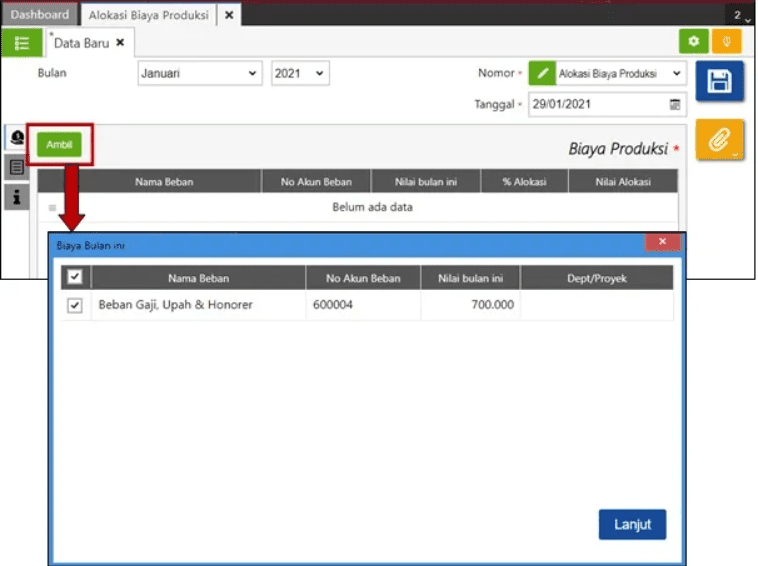The width and height of the screenshot is (758, 566).
Task: Expand the 2021 year dropdown
Action: click(x=300, y=73)
